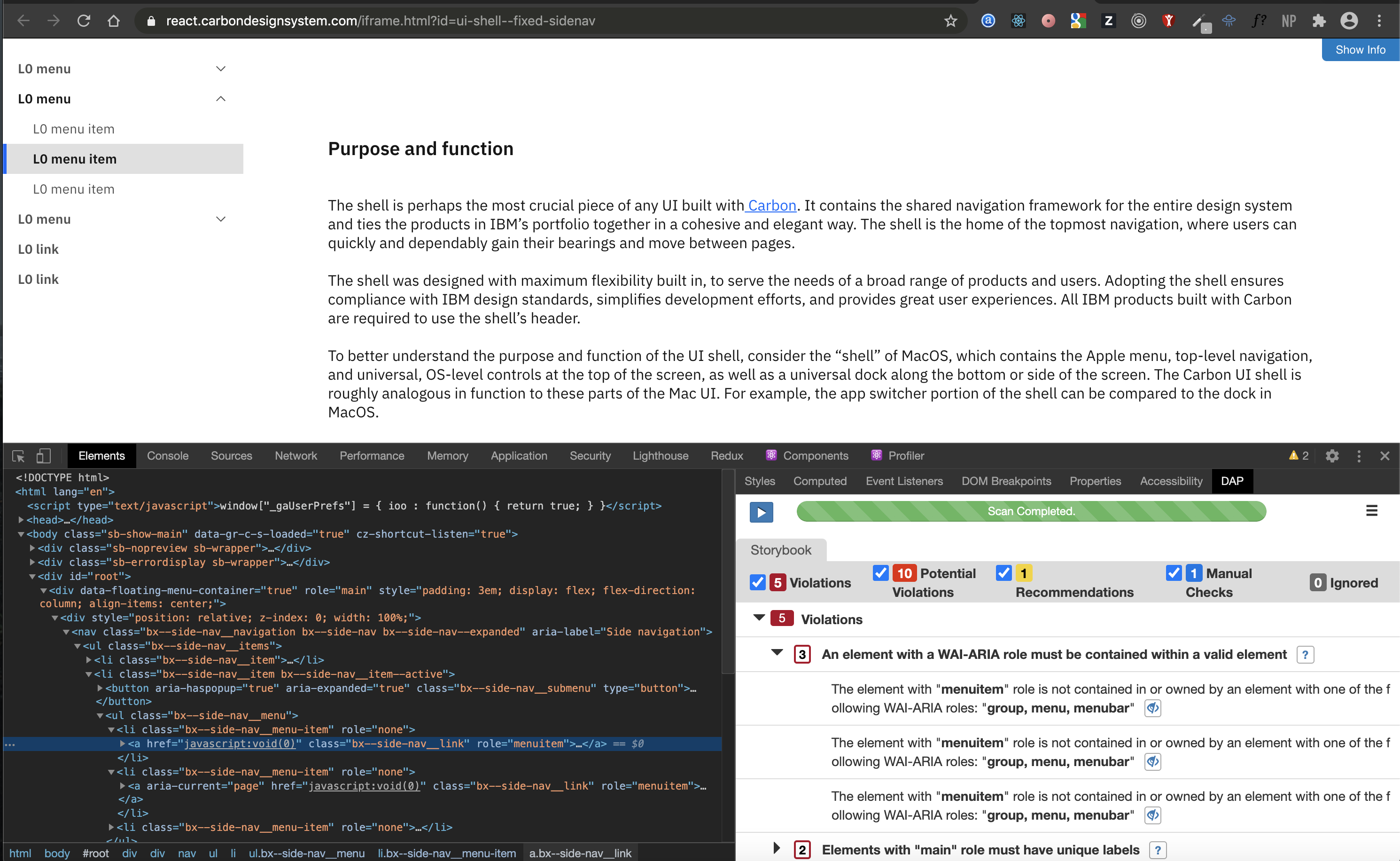The width and height of the screenshot is (1400, 861).
Task: Uncheck the Violations checkbox
Action: coord(757,583)
